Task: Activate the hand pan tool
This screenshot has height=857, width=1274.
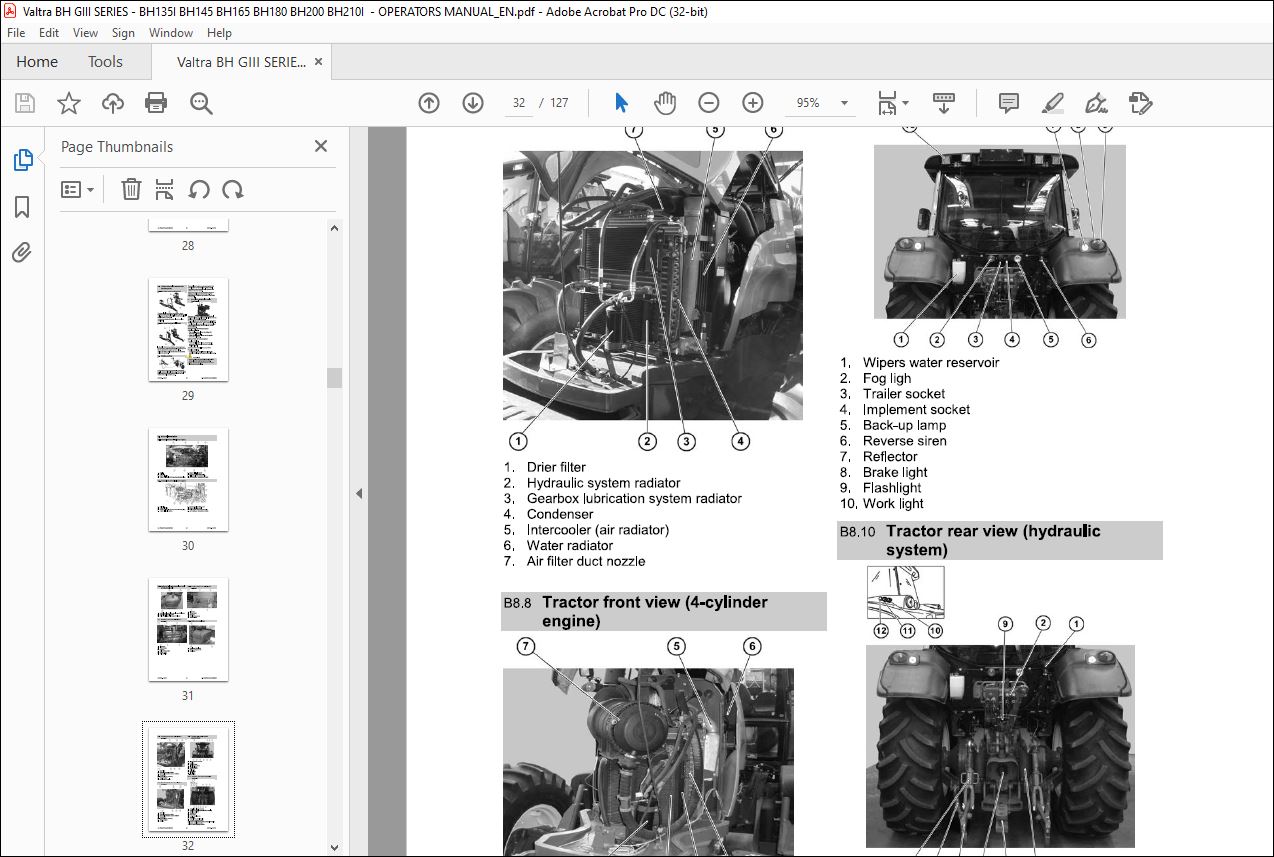Action: pos(665,103)
